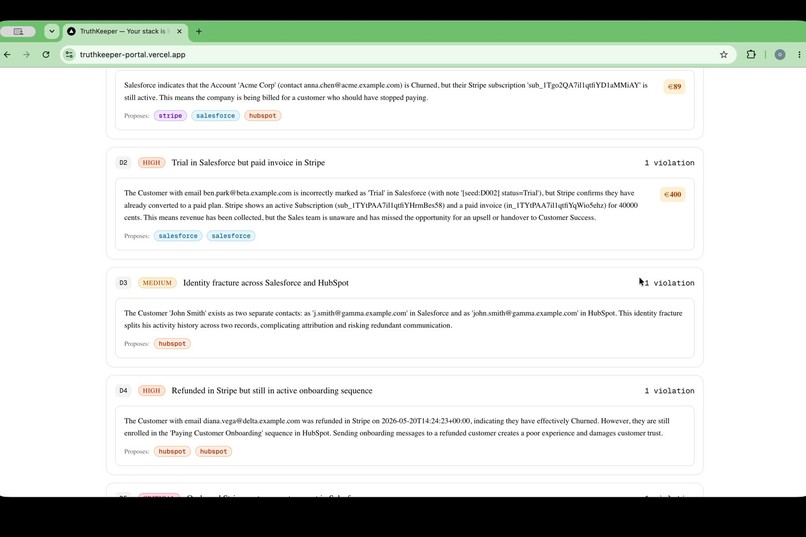The width and height of the screenshot is (806, 537).
Task: Expand the tab search dropdown chevron
Action: pyautogui.click(x=51, y=31)
